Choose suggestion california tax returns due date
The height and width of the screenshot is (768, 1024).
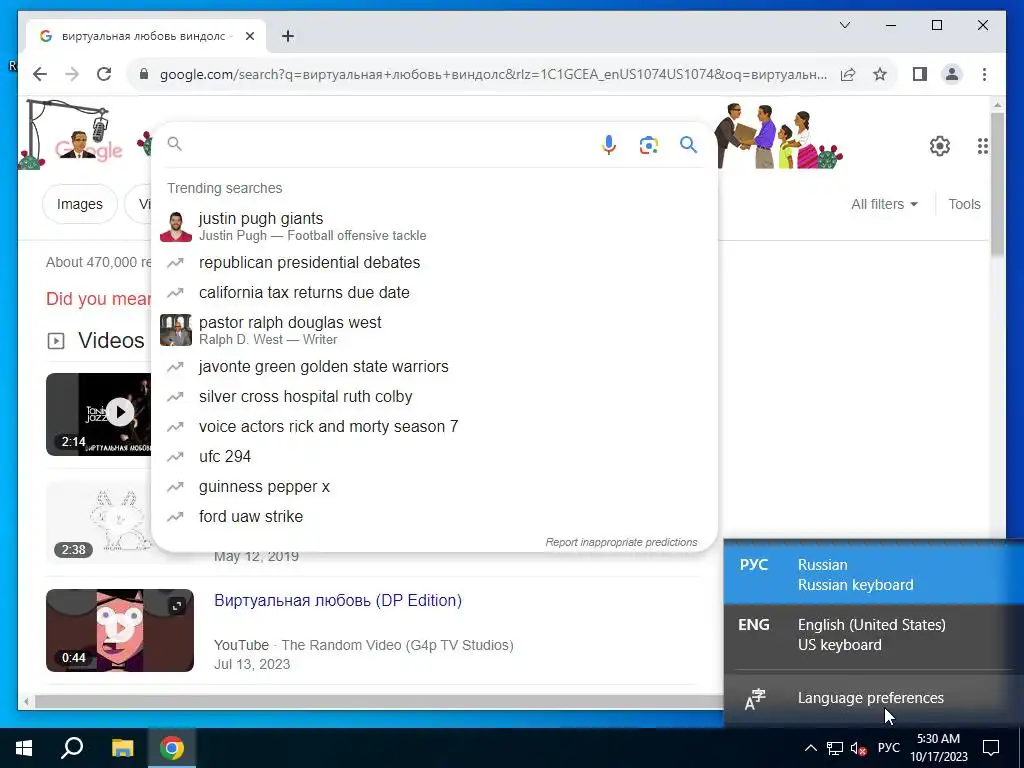pos(434,293)
